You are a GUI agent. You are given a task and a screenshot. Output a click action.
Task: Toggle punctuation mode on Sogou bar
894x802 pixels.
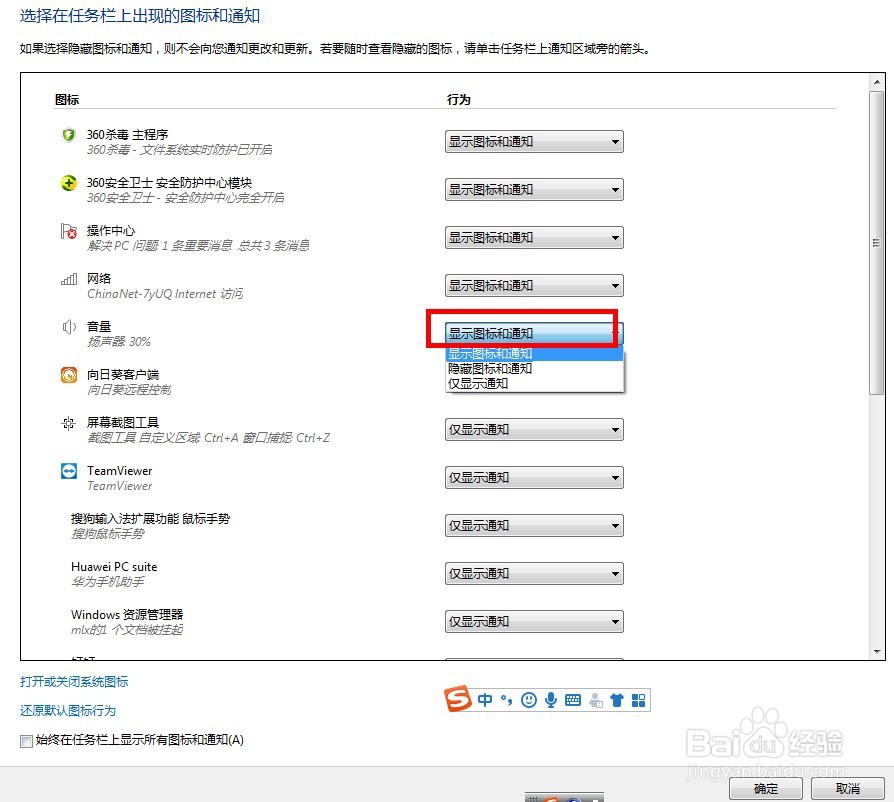(x=506, y=700)
